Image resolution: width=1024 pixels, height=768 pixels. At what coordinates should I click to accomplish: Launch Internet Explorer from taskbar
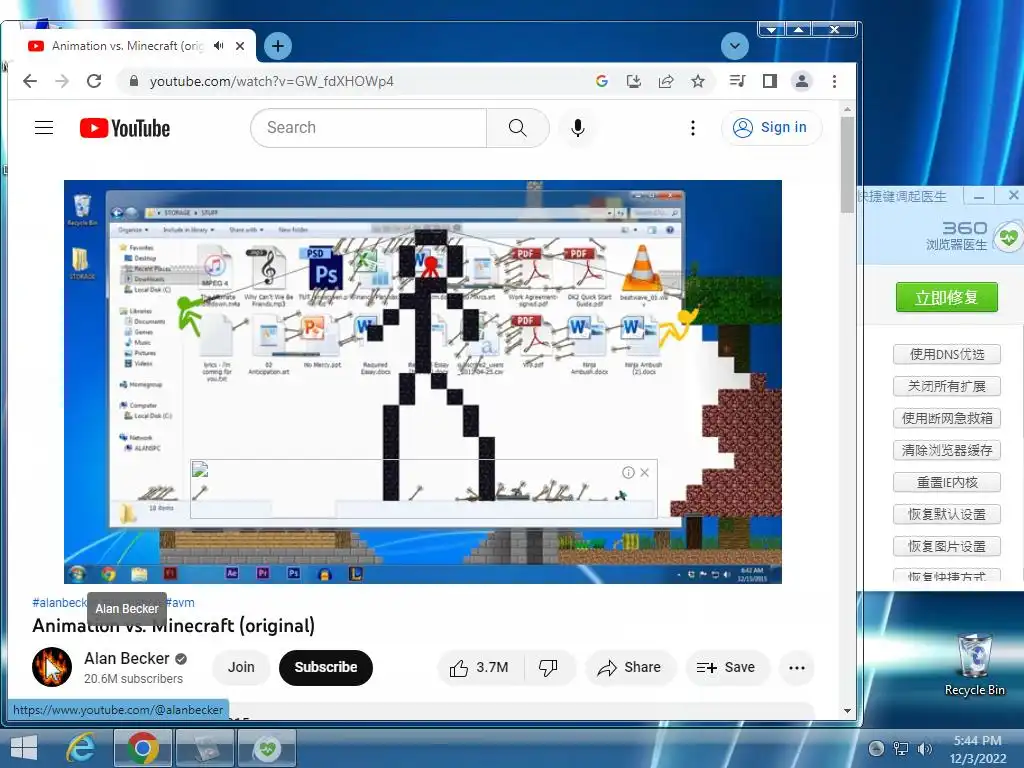coord(81,748)
